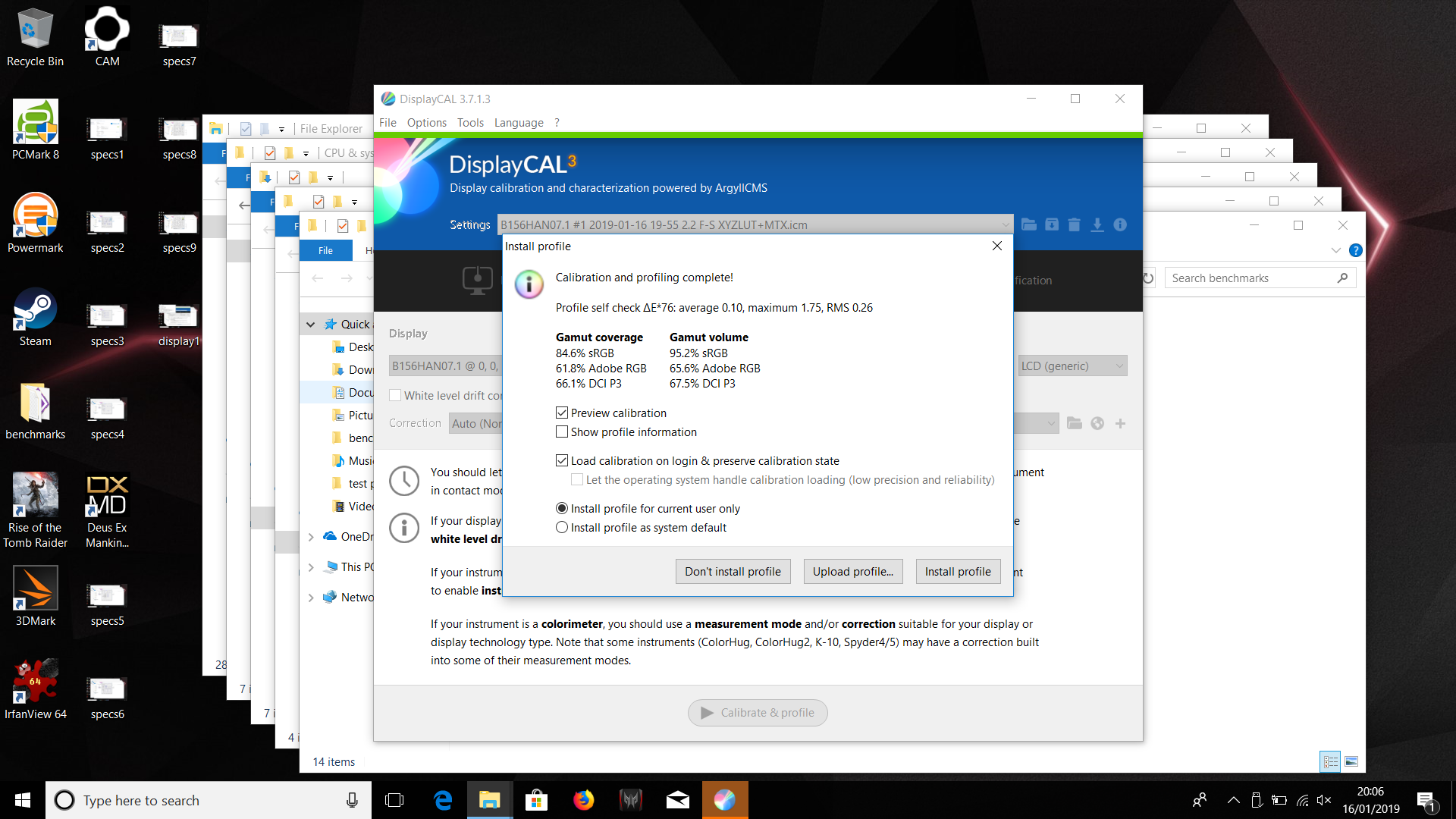Screen dimensions: 1456x819
Task: Open the Language menu
Action: [519, 122]
